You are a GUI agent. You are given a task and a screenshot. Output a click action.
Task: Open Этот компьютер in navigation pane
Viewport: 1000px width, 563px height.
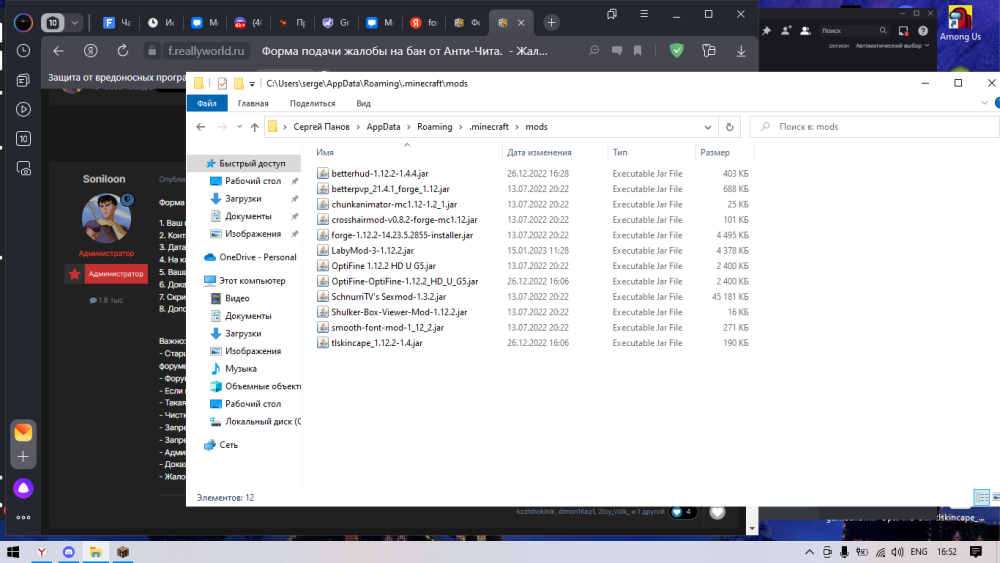click(x=252, y=281)
